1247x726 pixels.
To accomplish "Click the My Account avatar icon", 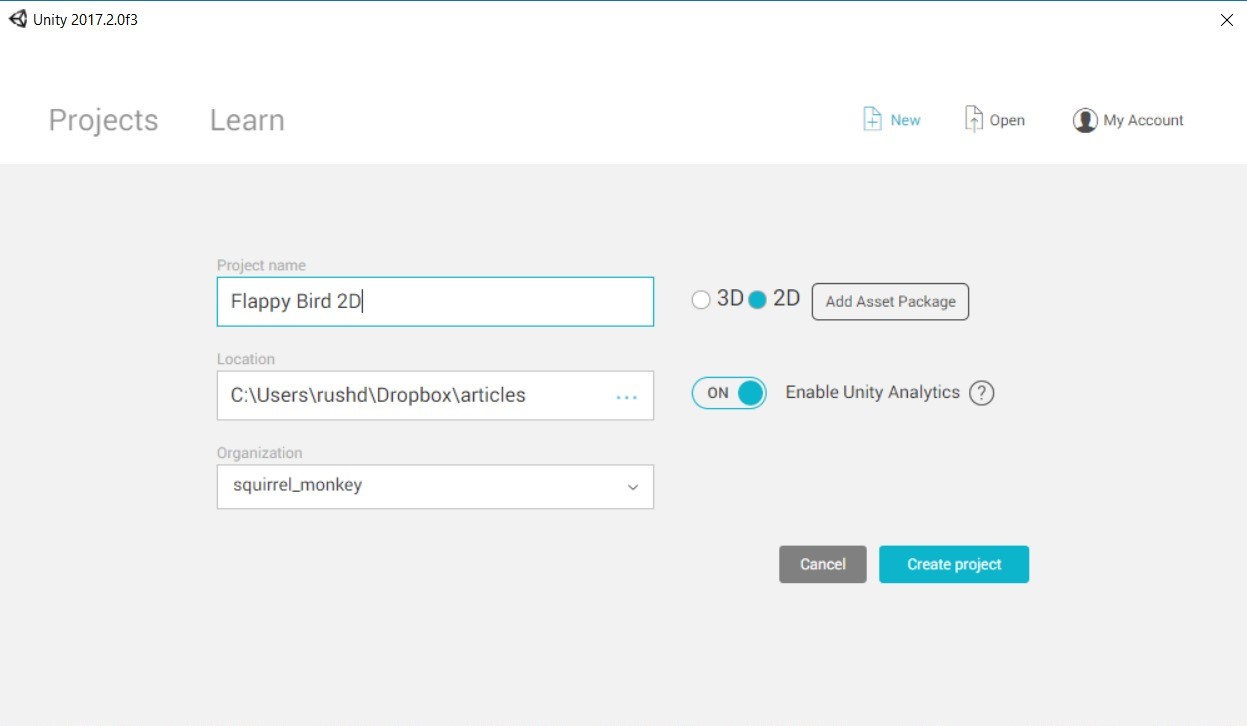I will point(1085,121).
